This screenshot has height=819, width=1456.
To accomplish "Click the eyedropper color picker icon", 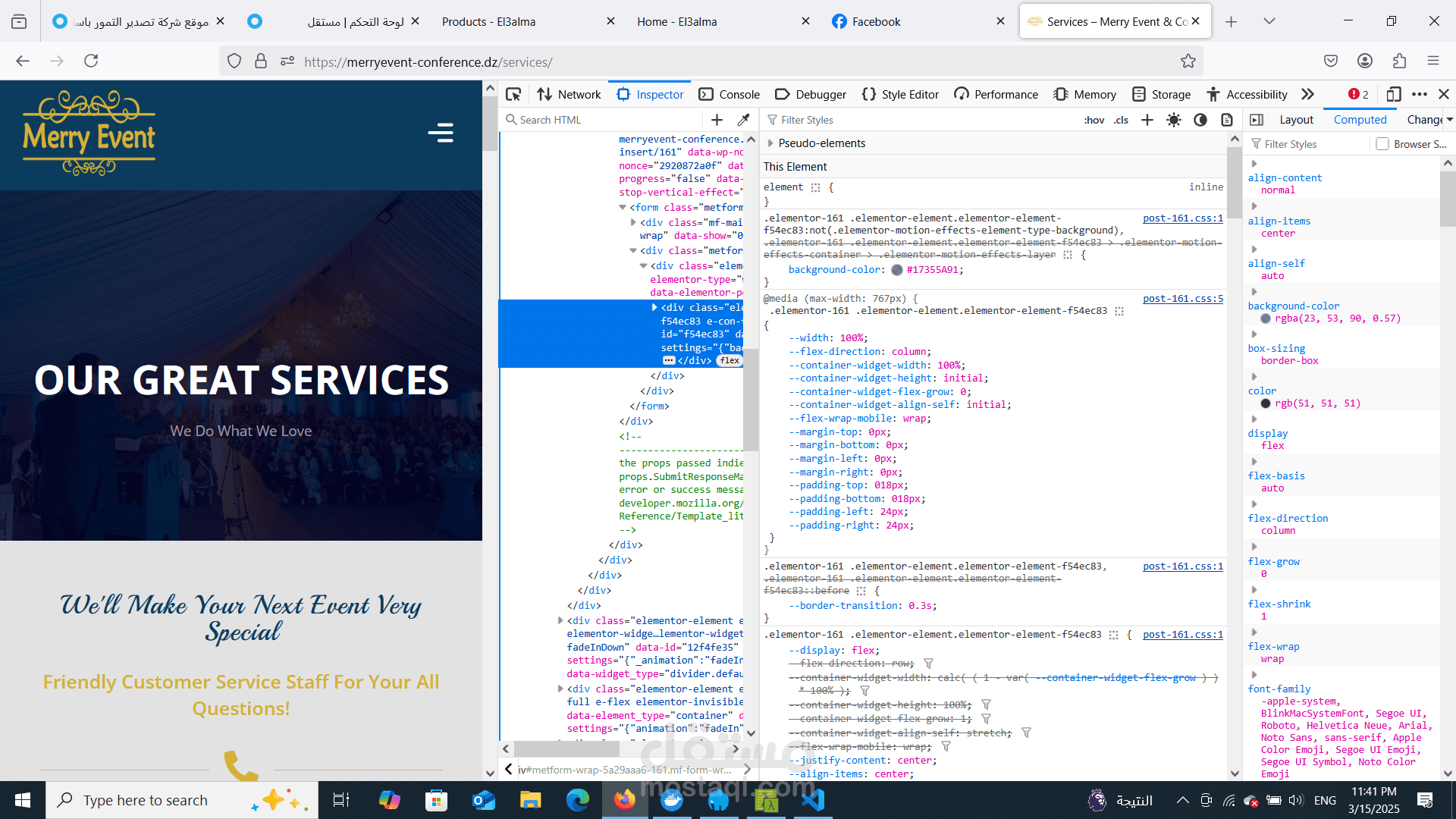I will pos(743,120).
